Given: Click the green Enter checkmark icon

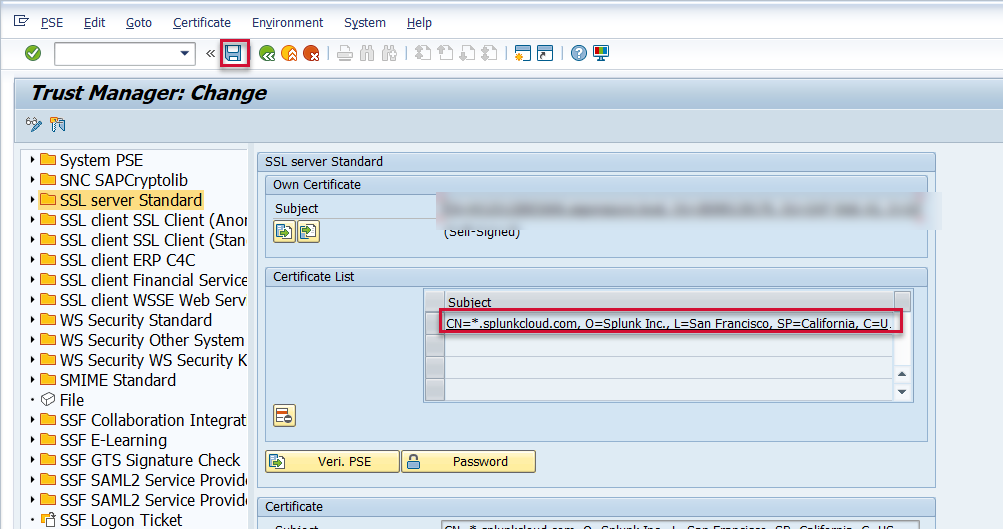Looking at the screenshot, I should [x=33, y=53].
